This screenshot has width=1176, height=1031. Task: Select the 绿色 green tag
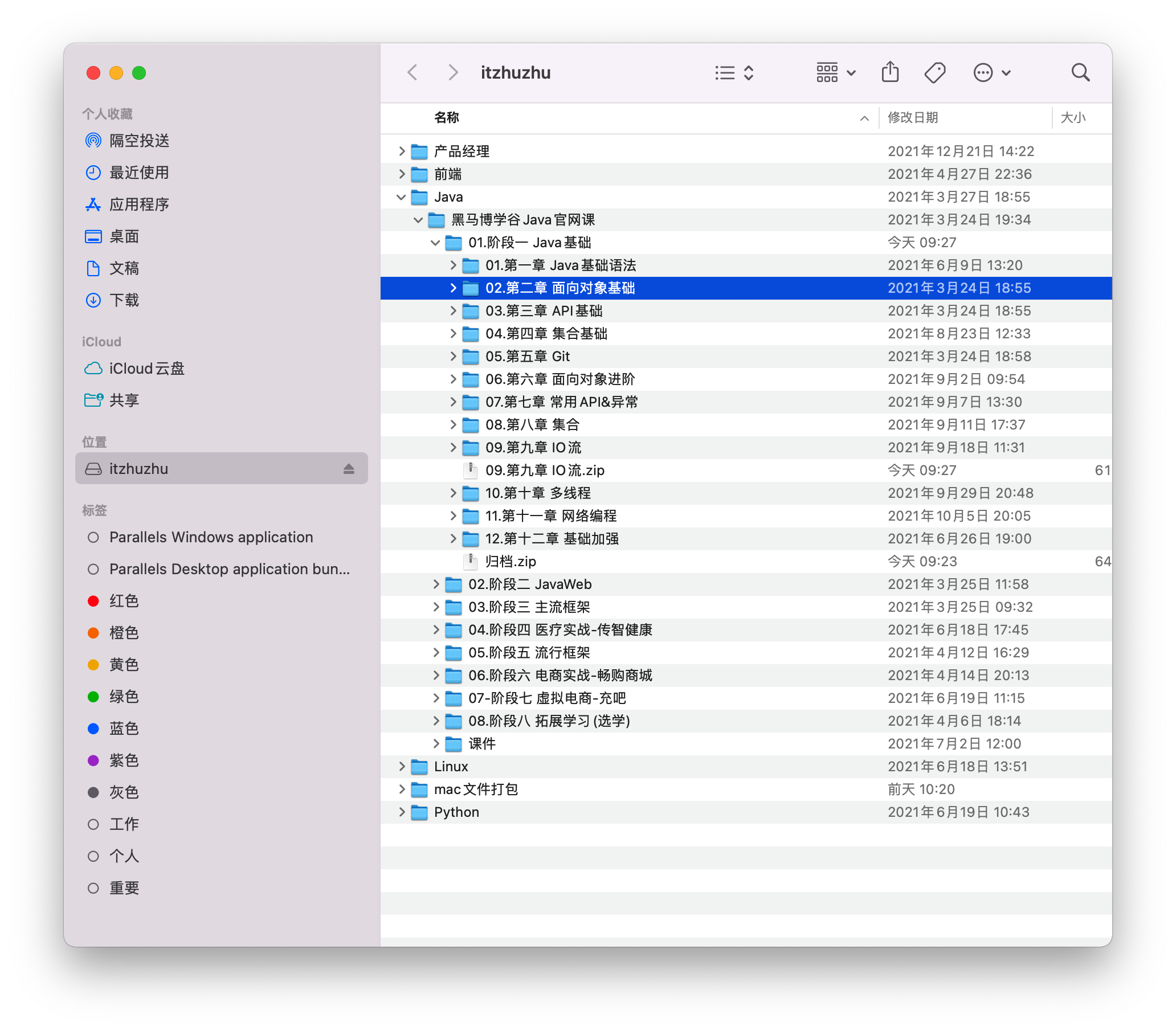point(222,696)
